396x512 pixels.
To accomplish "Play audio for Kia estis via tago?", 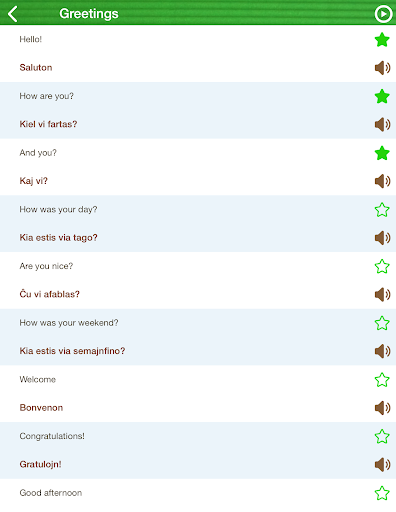I will pos(382,238).
